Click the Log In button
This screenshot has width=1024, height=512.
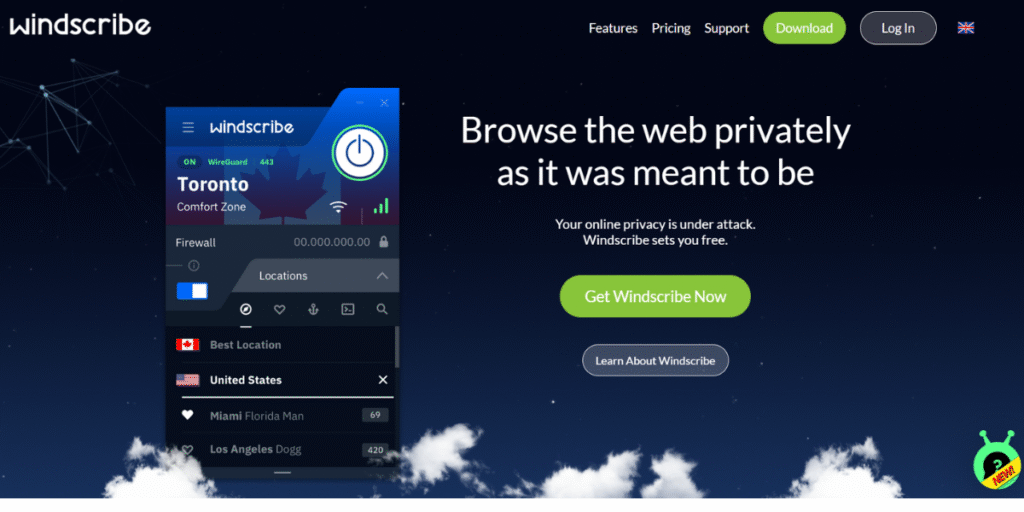point(898,28)
